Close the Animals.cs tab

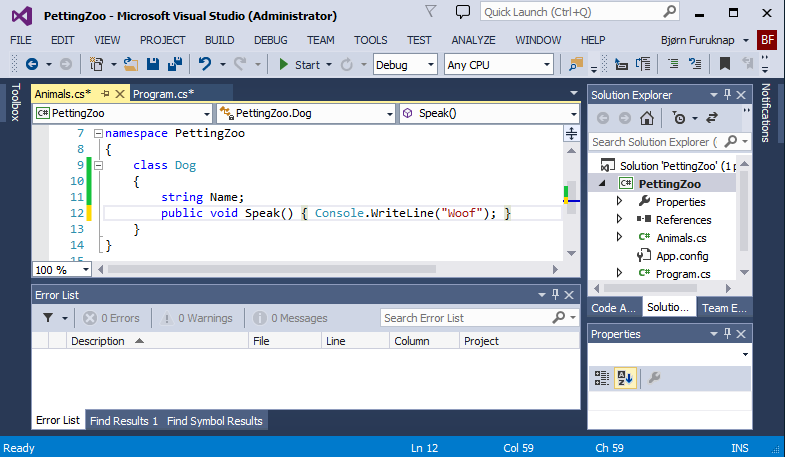point(120,94)
